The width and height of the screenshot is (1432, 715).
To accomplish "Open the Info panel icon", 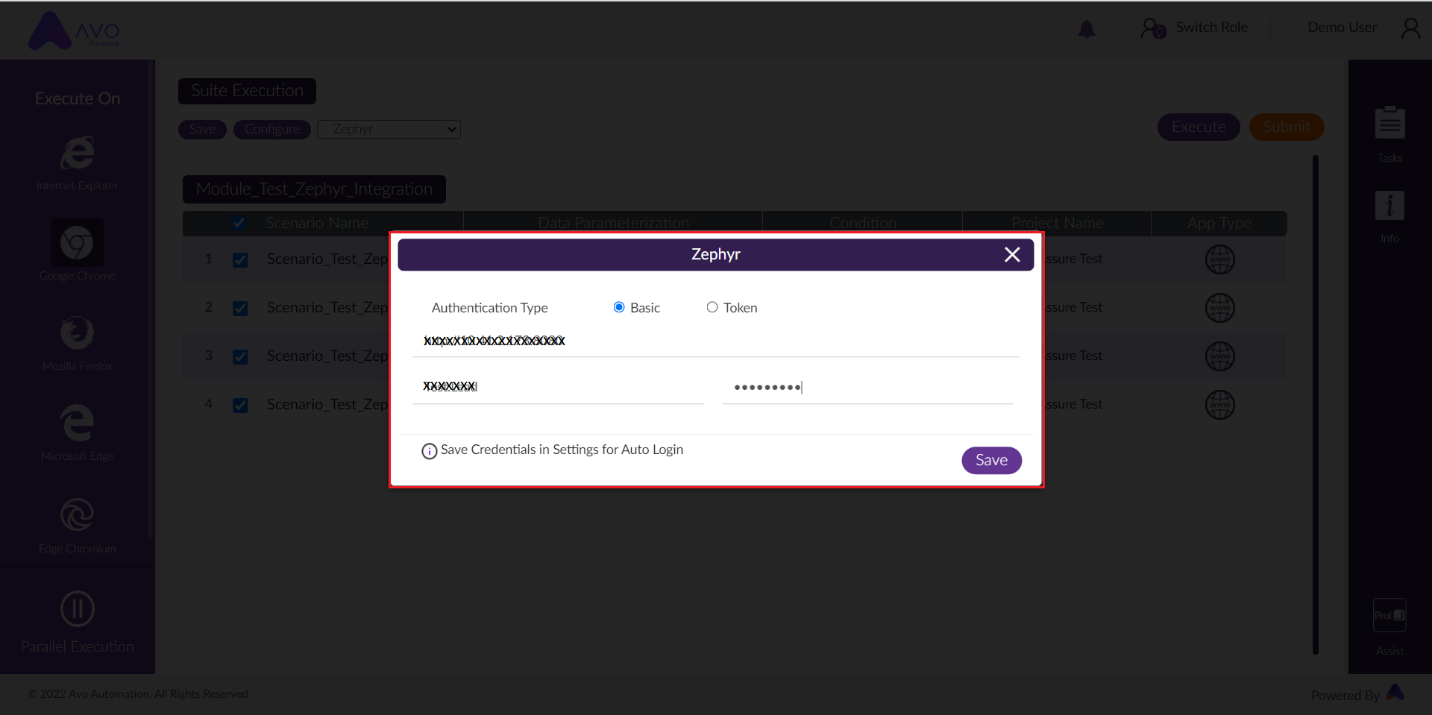I will point(1390,205).
